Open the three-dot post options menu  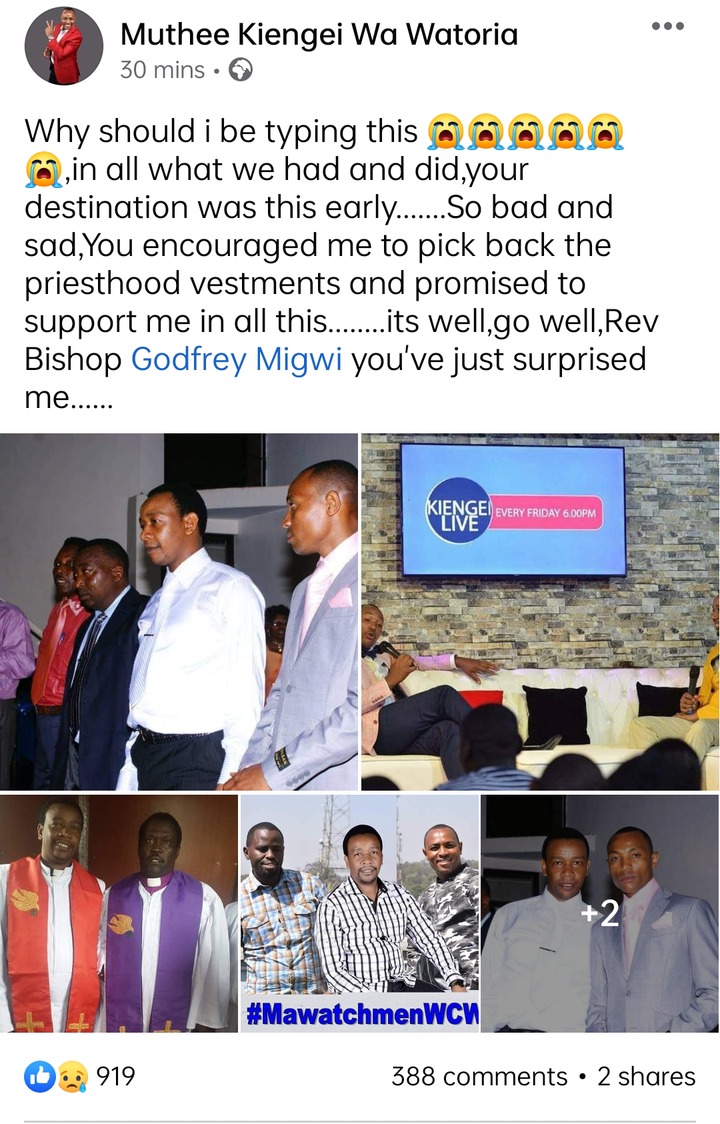click(x=667, y=26)
